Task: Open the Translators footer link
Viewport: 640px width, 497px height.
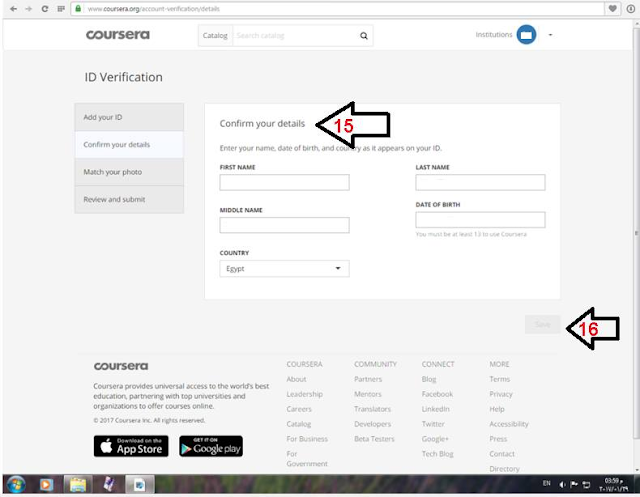Action: (x=372, y=409)
